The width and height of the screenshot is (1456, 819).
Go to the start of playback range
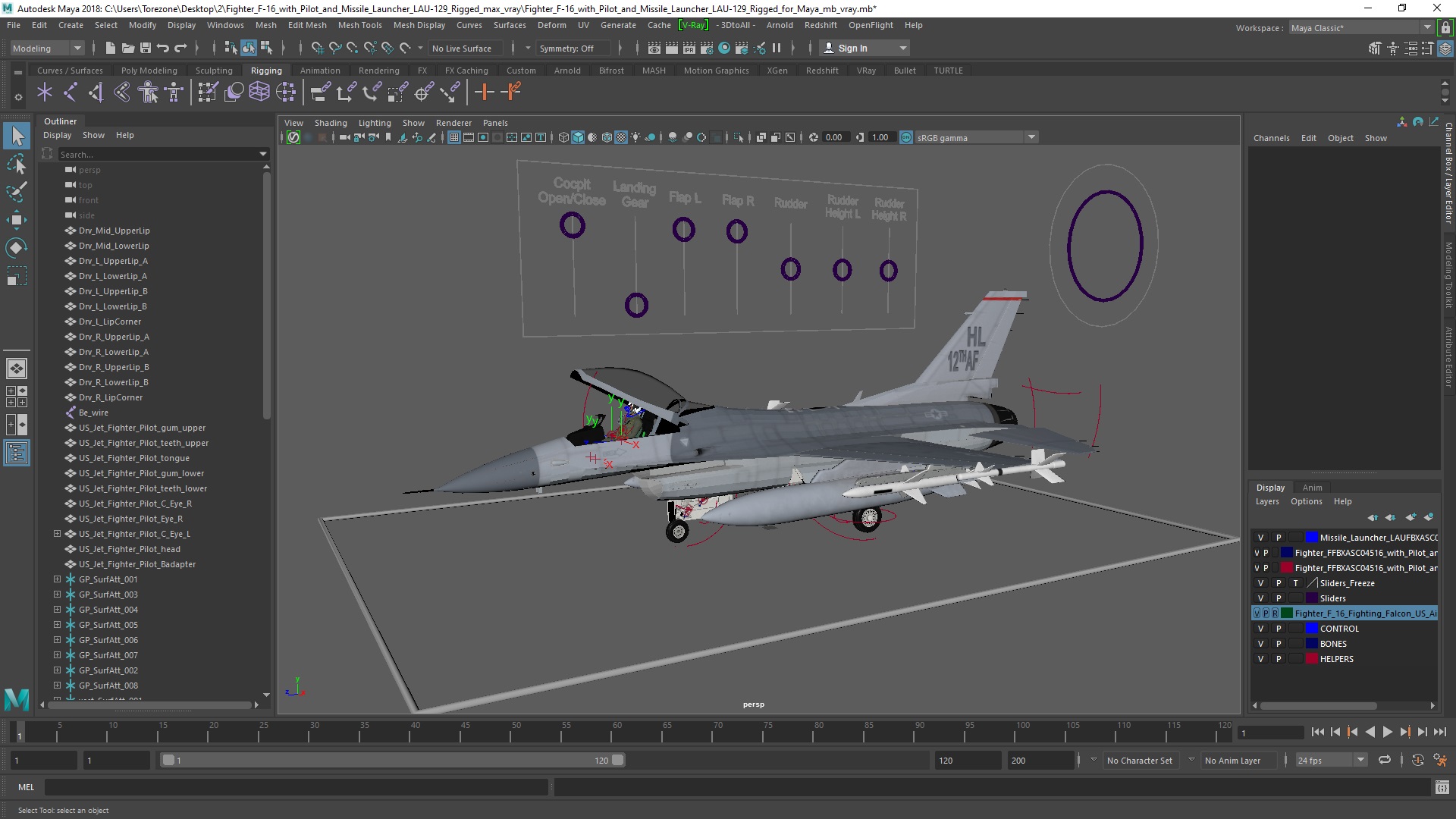(x=1317, y=733)
